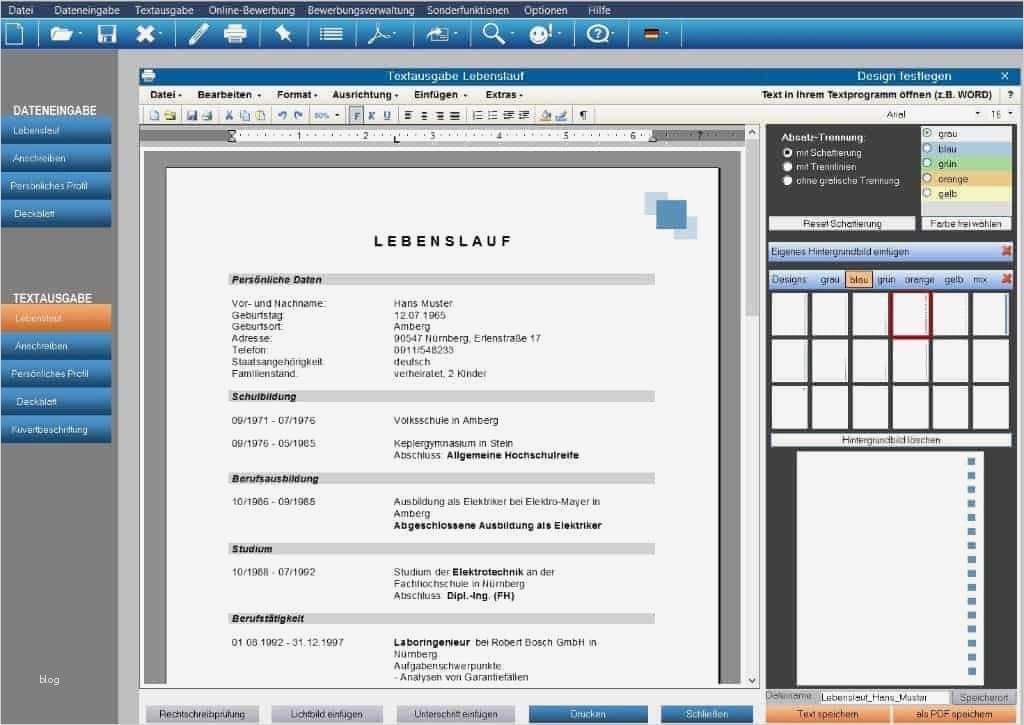The image size is (1024, 725).
Task: Click the numbered list icon in editor toolbar
Action: pos(477,116)
